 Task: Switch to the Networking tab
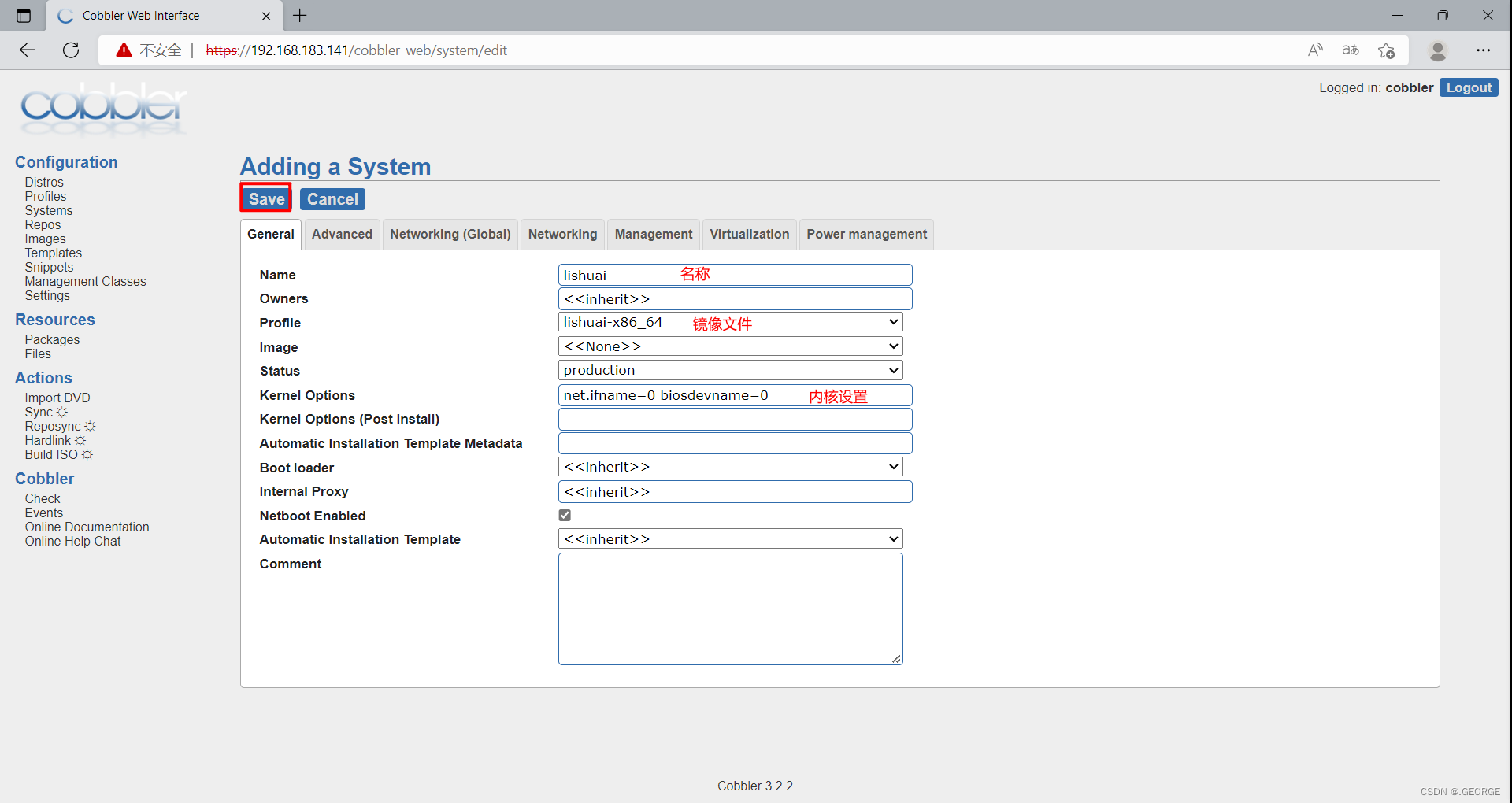(562, 235)
